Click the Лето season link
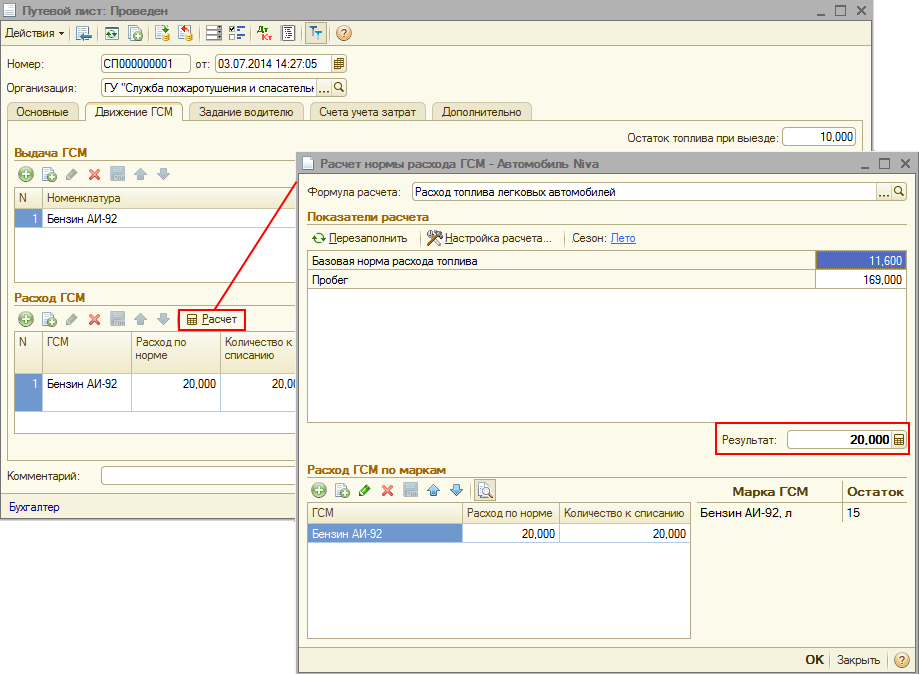This screenshot has height=674, width=919. coord(623,238)
